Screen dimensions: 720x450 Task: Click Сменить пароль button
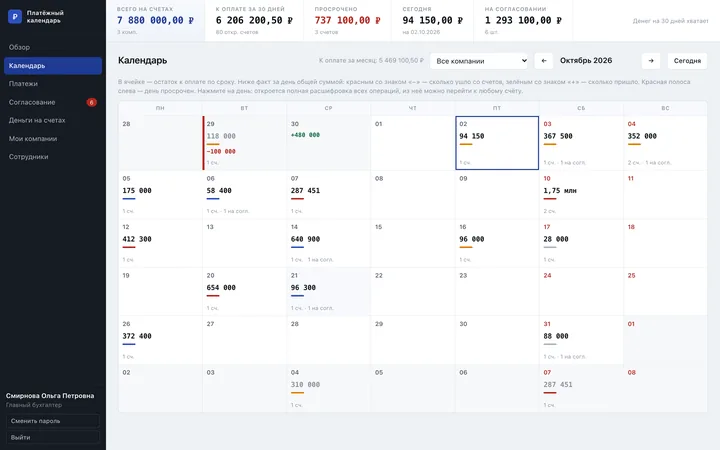pos(53,421)
